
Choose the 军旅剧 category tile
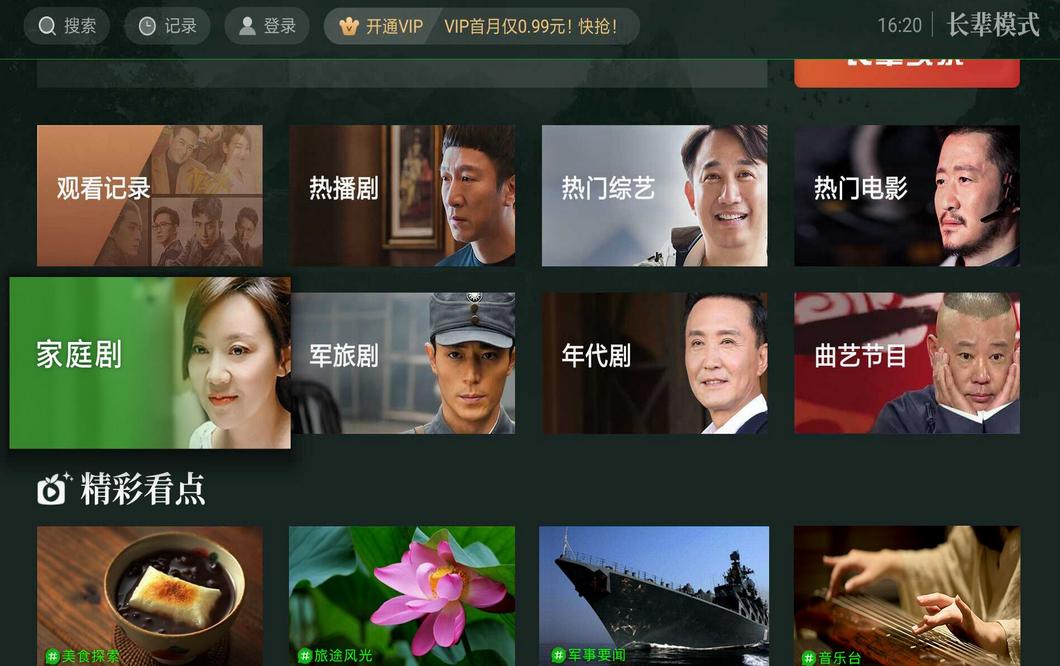pos(402,363)
